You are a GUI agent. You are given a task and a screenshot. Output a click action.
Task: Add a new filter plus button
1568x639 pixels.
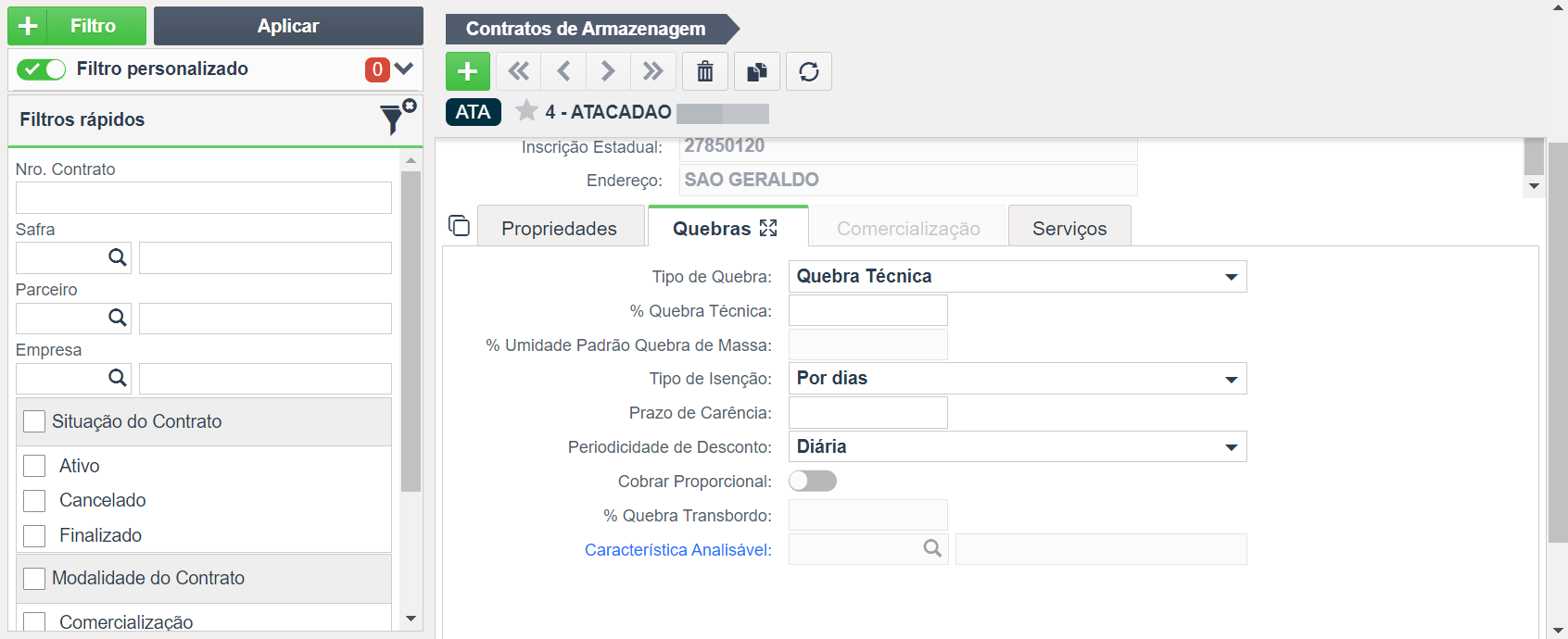click(x=29, y=26)
